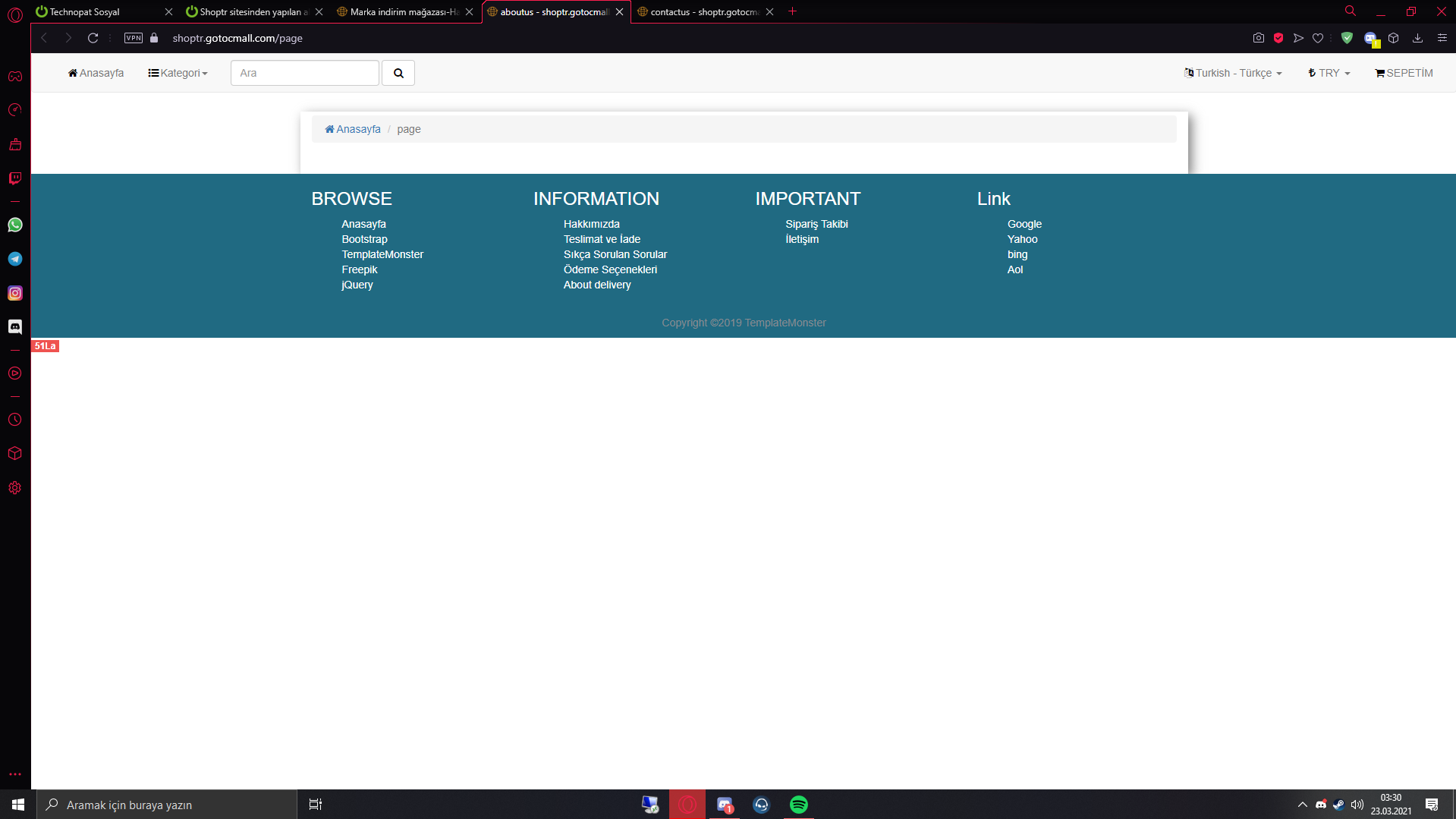This screenshot has width=1456, height=819.
Task: Open İletişim footer link
Action: click(x=802, y=239)
